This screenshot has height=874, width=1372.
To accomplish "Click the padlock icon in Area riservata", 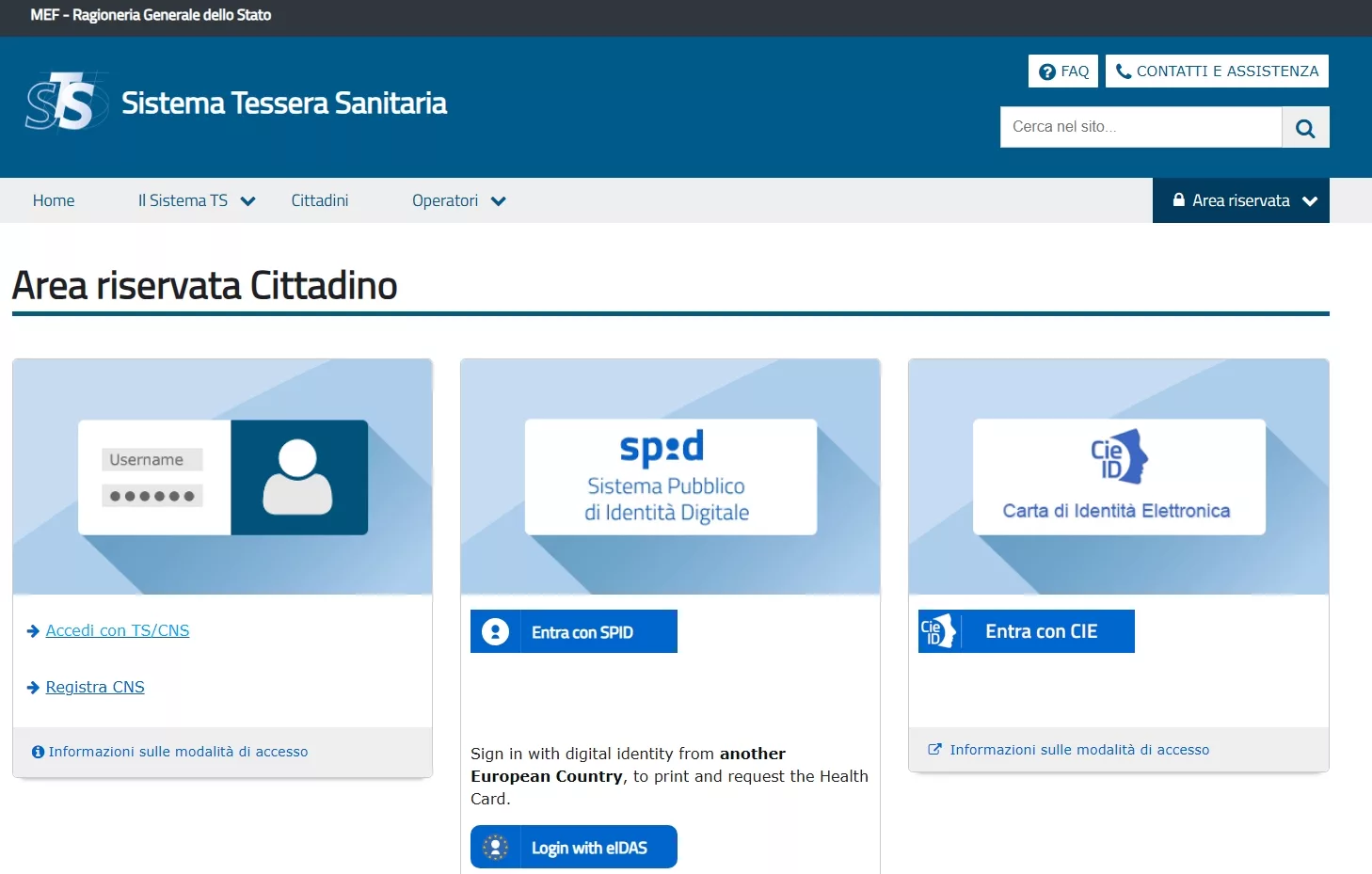I will coord(1178,199).
